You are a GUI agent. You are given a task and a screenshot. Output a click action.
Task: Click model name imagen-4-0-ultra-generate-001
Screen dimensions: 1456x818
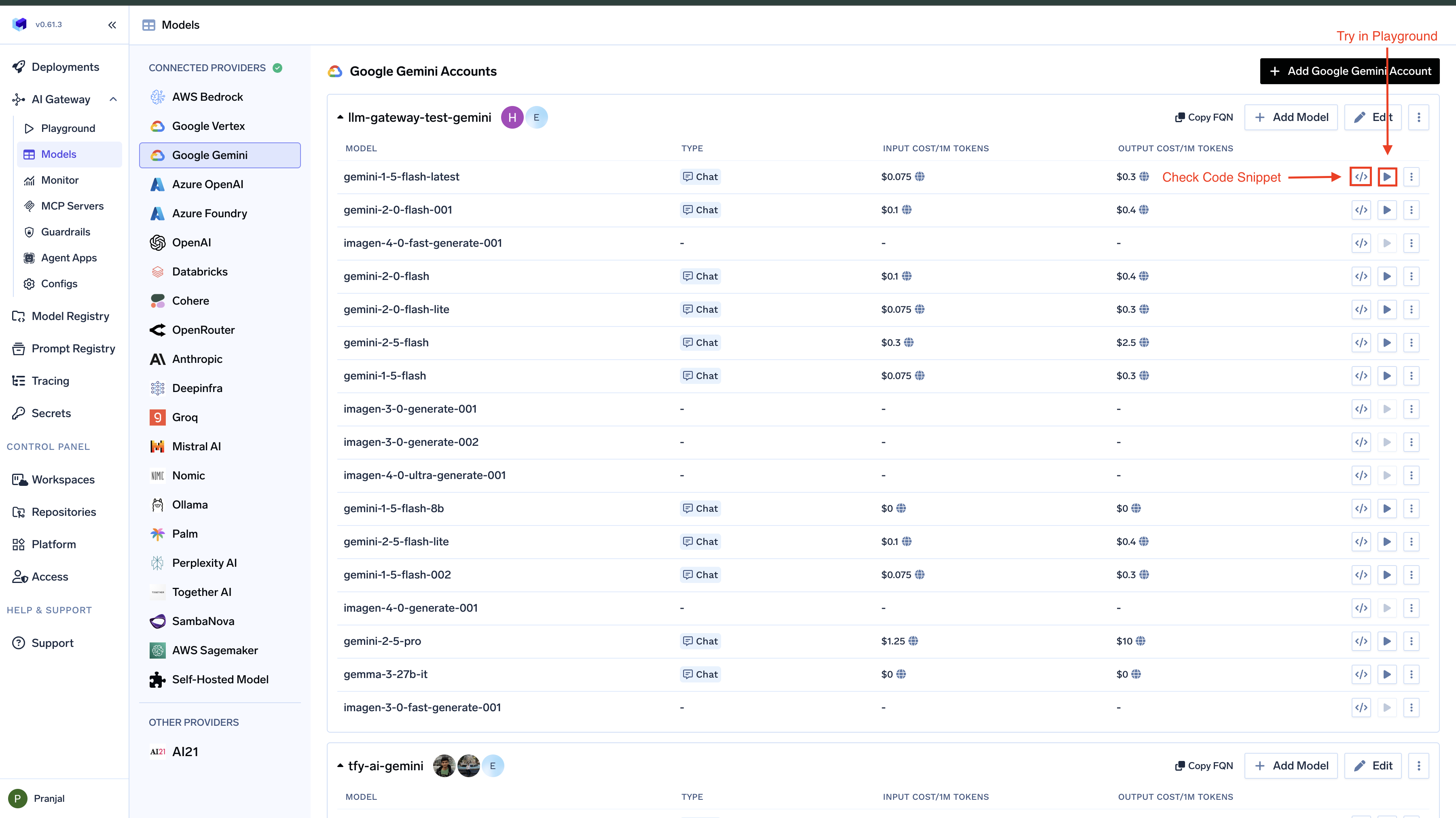(425, 475)
